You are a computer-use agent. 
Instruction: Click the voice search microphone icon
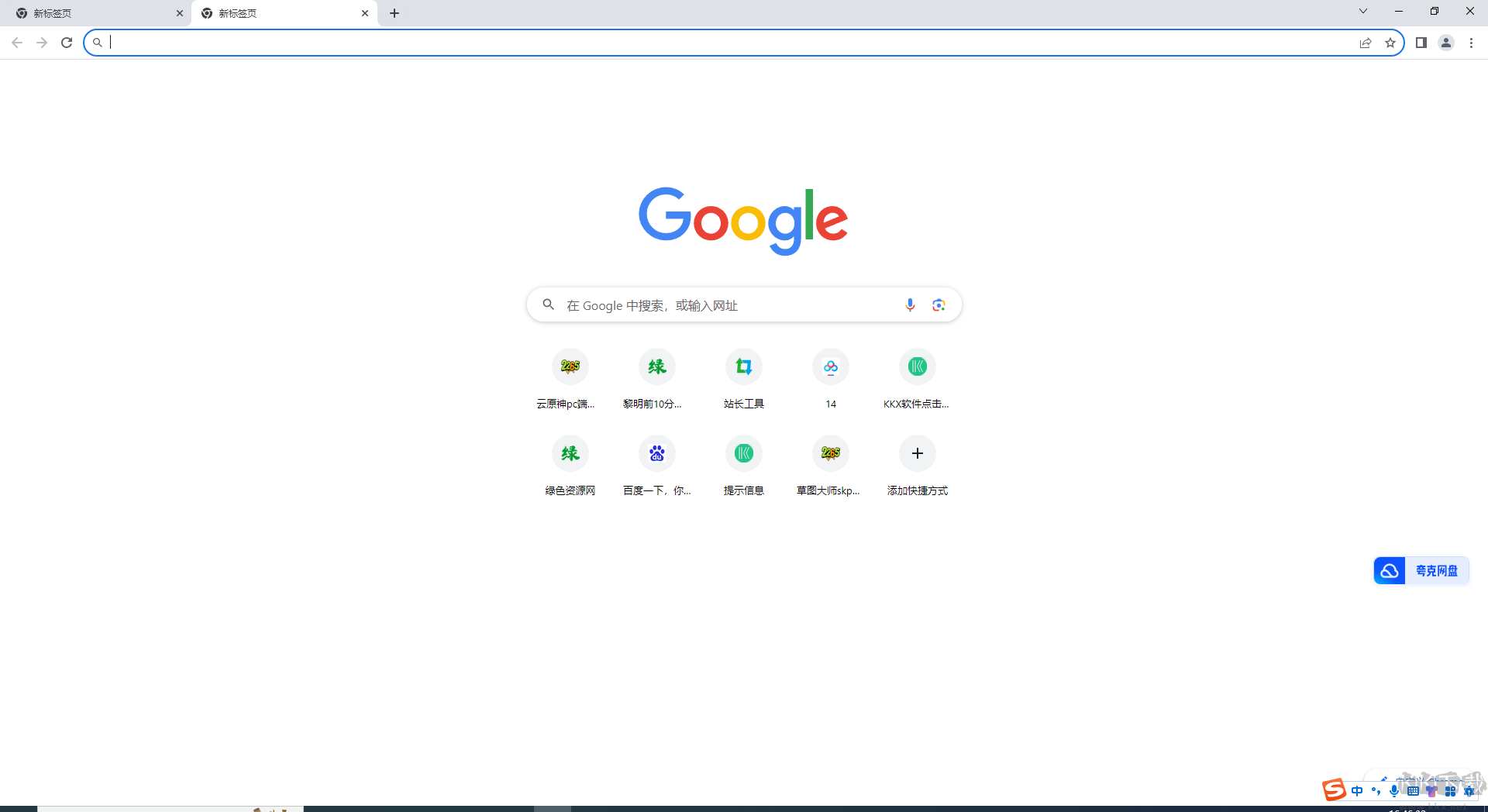[x=910, y=304]
